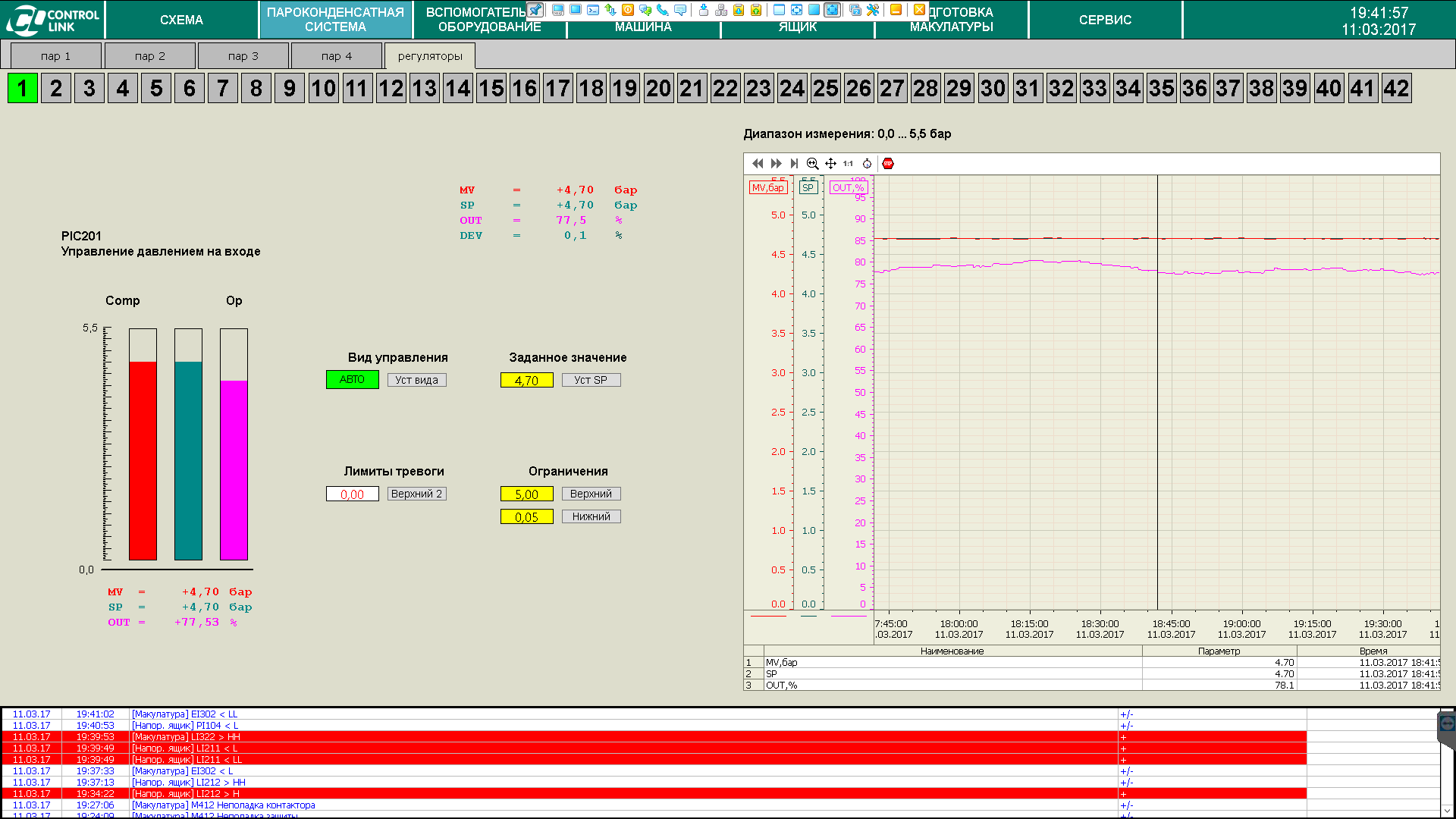Viewport: 1456px width, 819px height.
Task: Click the red STOP icon on trend toolbar
Action: 888,163
